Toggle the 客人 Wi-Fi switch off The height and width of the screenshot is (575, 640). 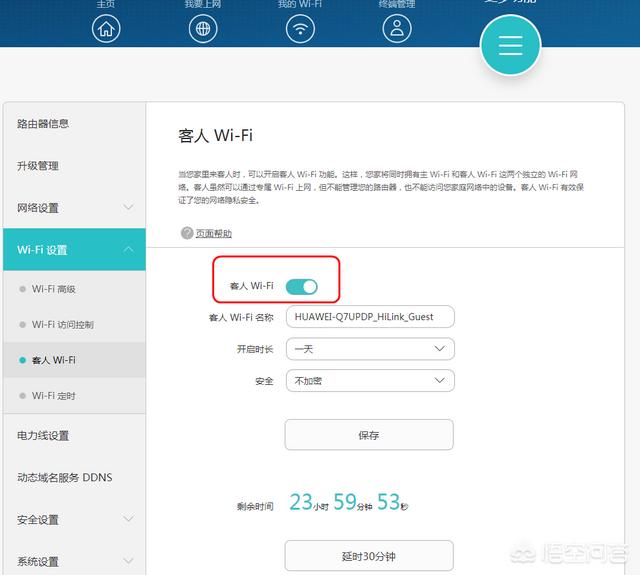coord(301,287)
